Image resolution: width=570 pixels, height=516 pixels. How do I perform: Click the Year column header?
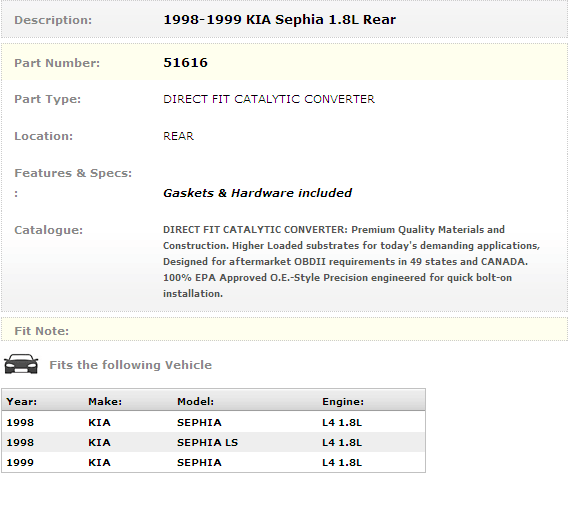21,401
